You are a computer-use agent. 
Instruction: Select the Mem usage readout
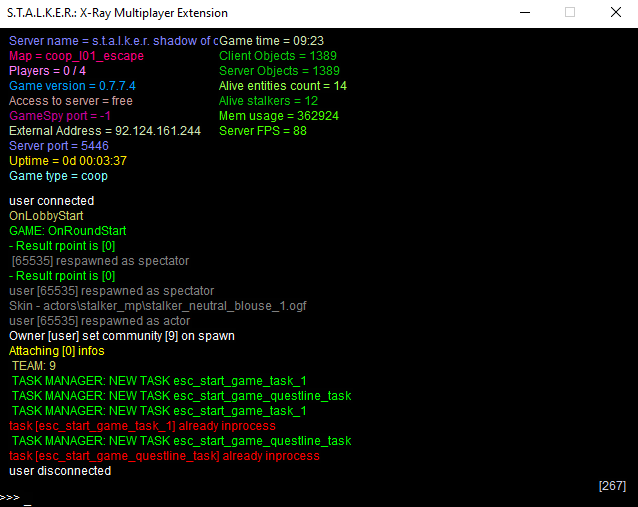[278, 116]
